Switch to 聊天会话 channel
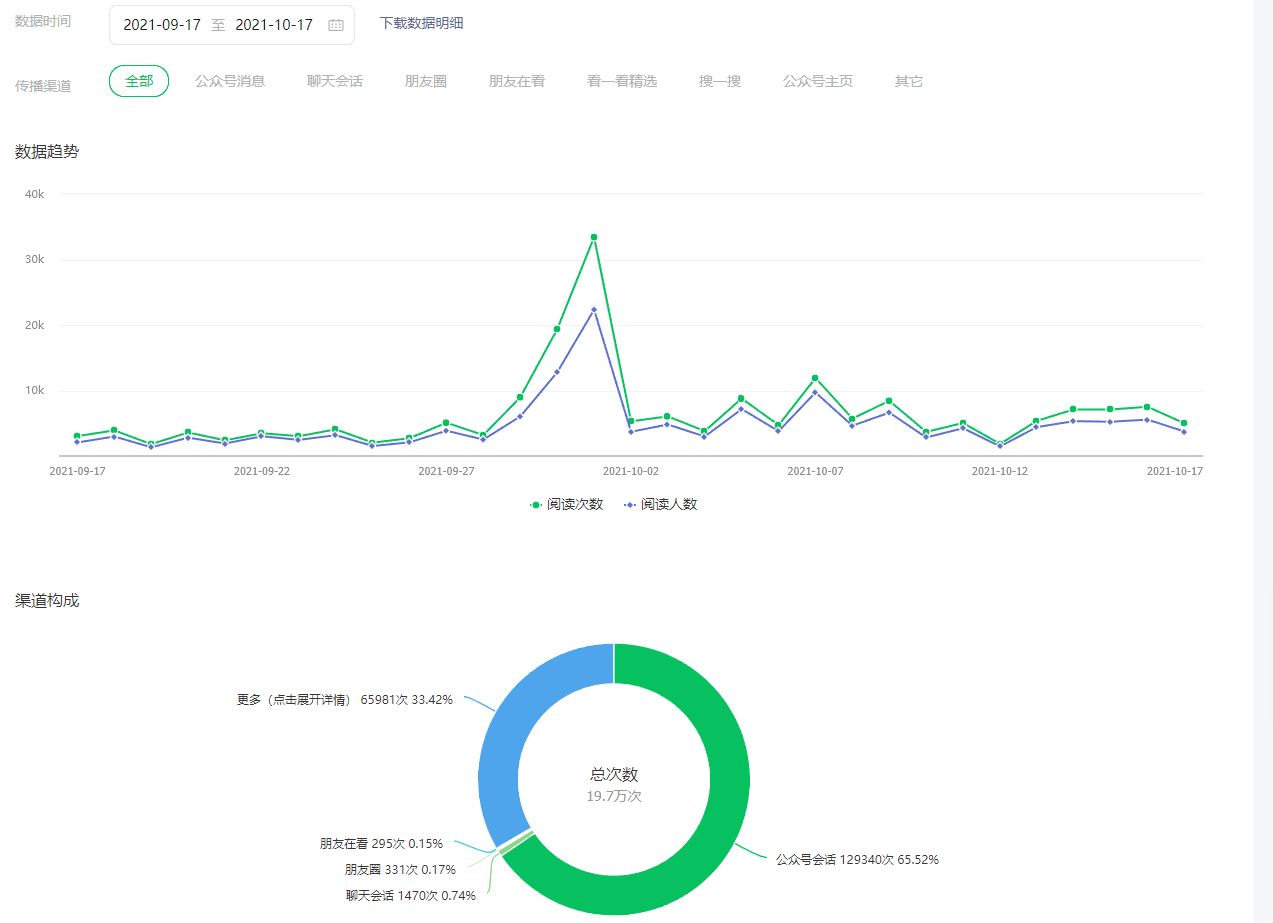The image size is (1273, 923). (x=335, y=81)
